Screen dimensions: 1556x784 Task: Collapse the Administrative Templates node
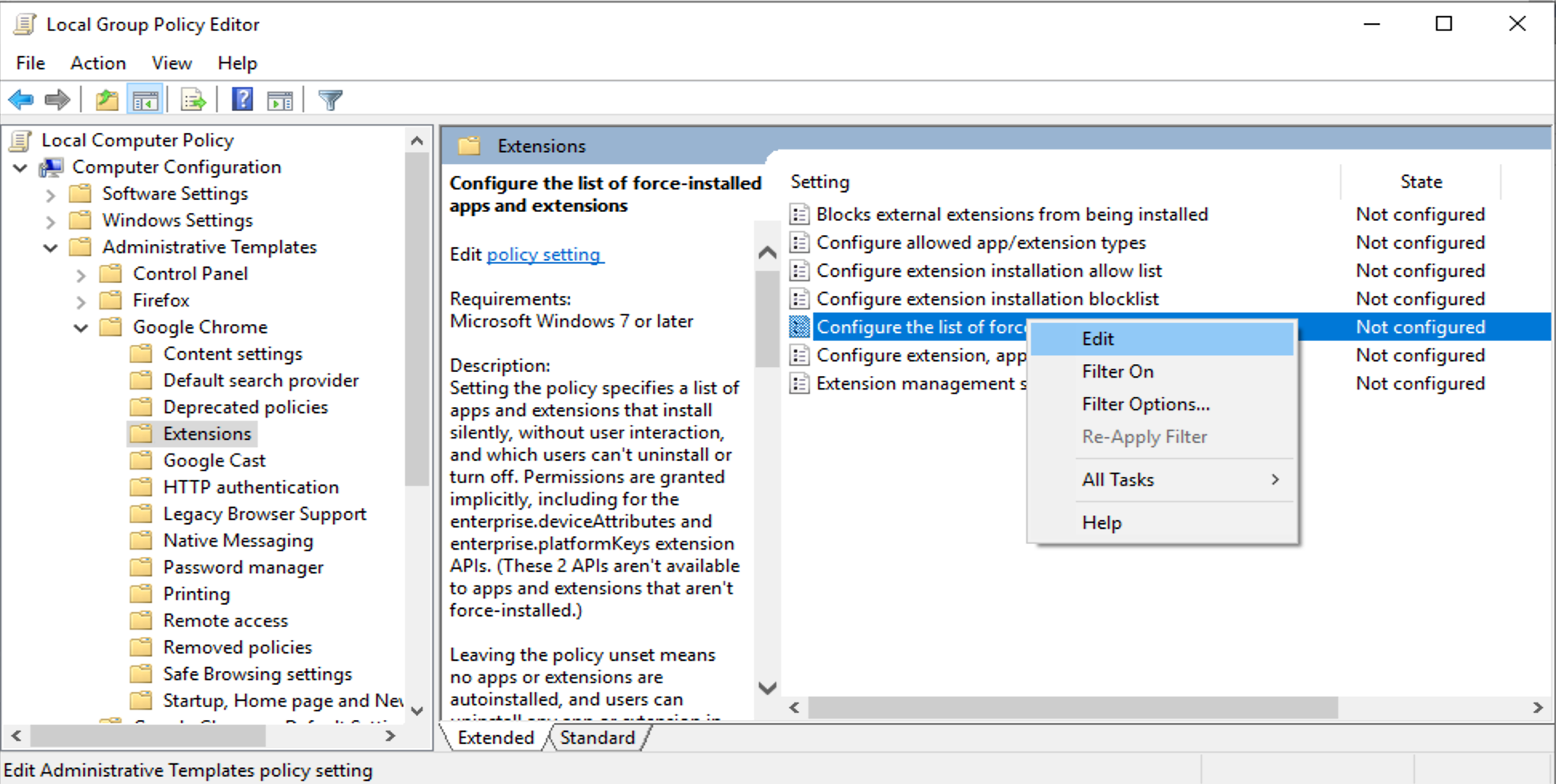click(x=51, y=248)
